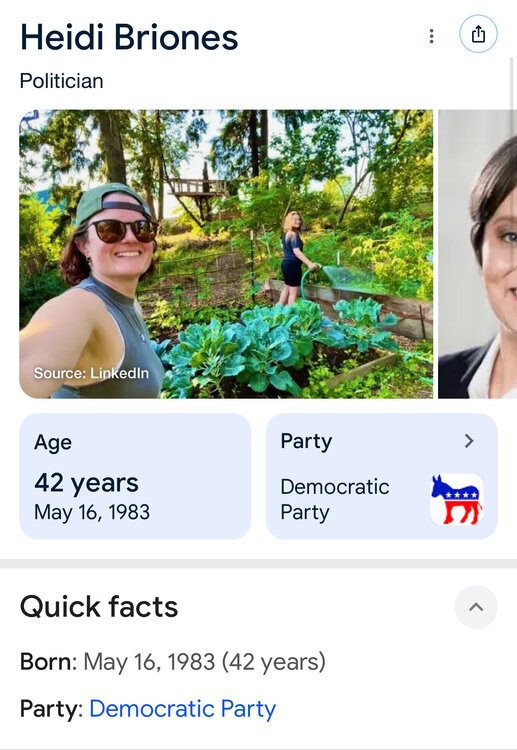Click the Age label on the card
Screen dimensions: 517x750
53,442
